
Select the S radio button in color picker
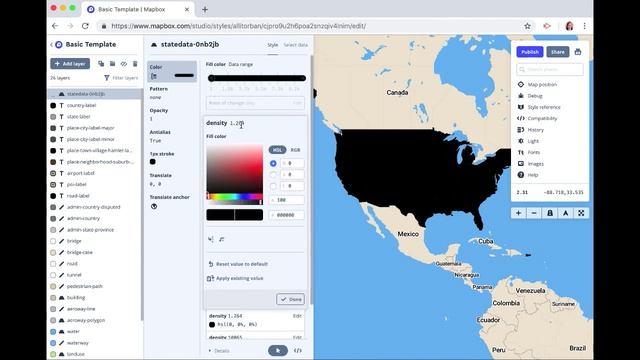(273, 175)
